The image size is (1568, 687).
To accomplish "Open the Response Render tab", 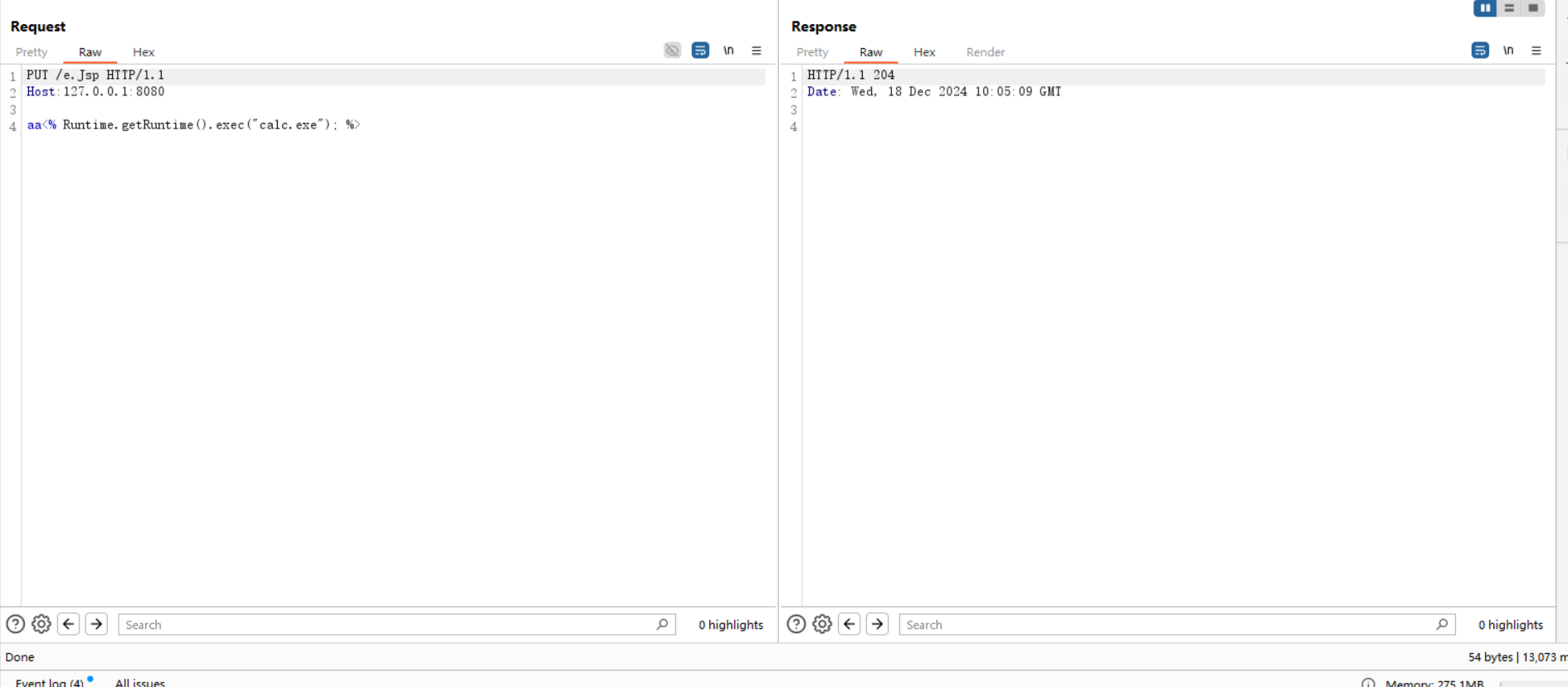I will [x=986, y=52].
